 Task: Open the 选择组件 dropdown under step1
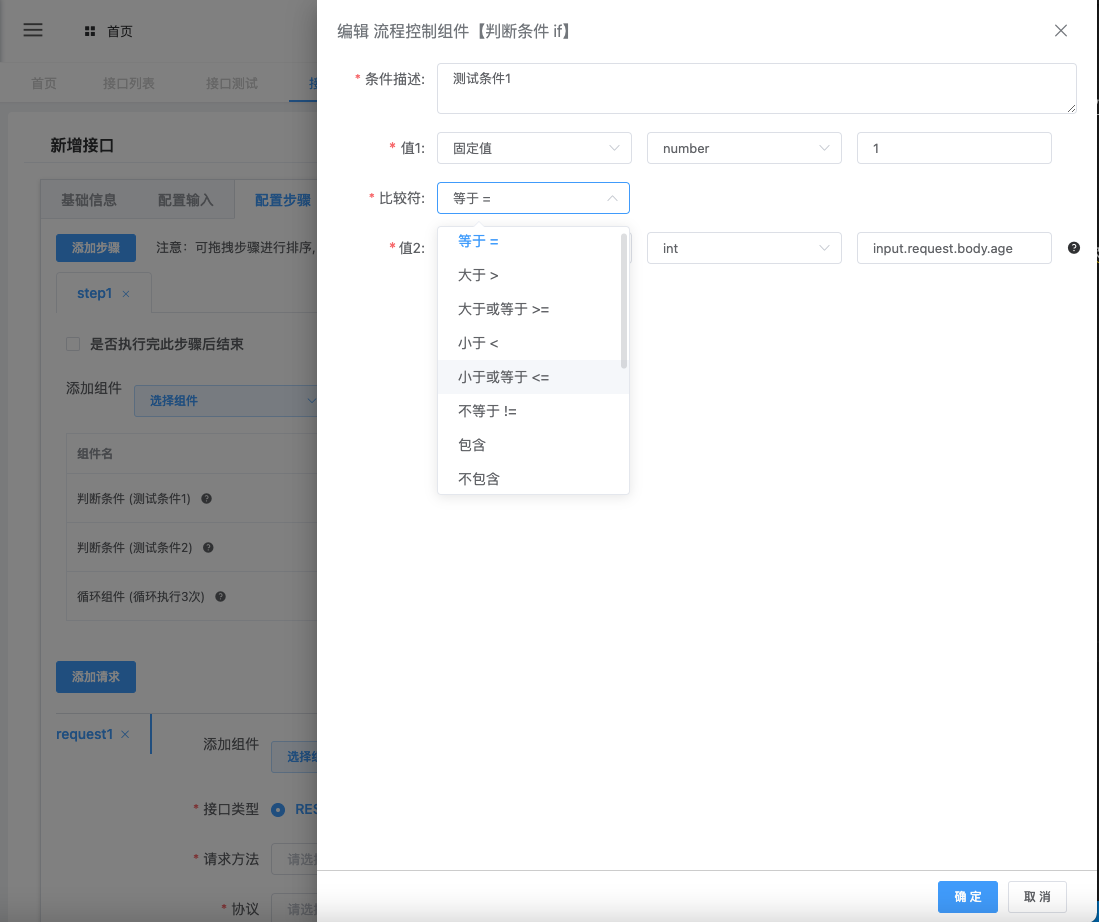click(x=226, y=401)
